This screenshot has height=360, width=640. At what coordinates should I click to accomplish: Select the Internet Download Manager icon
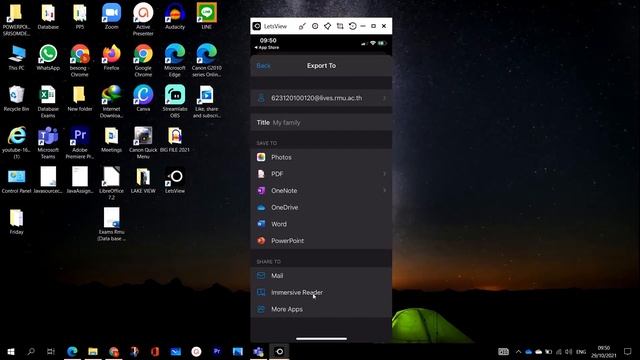coord(111,101)
